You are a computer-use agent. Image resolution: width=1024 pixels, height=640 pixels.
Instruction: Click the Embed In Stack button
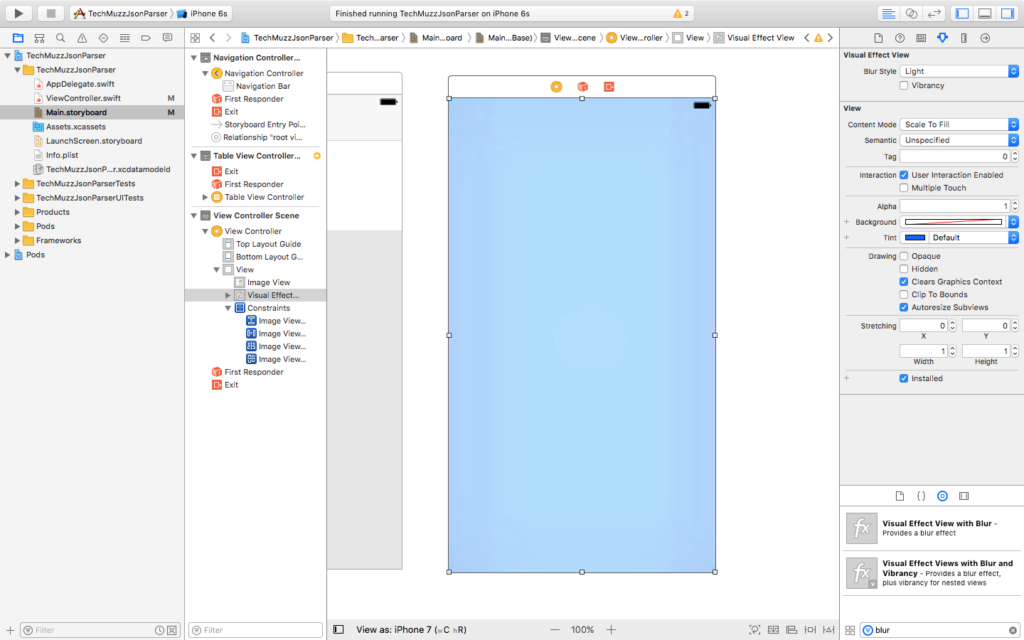coord(773,630)
